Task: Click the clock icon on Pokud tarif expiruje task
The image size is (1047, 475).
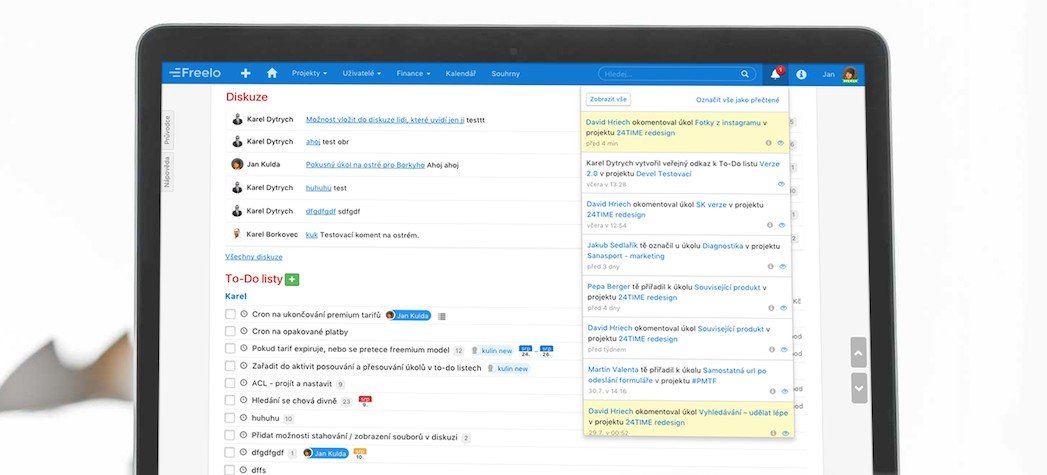Action: click(244, 349)
